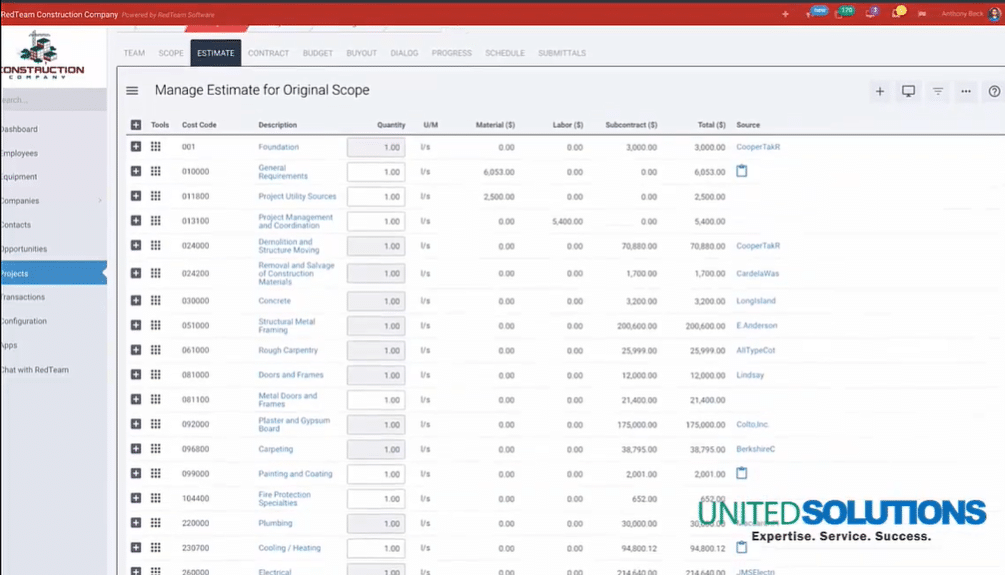Screen dimensions: 1005x575
Task: Open the three-dots more options menu
Action: (966, 92)
